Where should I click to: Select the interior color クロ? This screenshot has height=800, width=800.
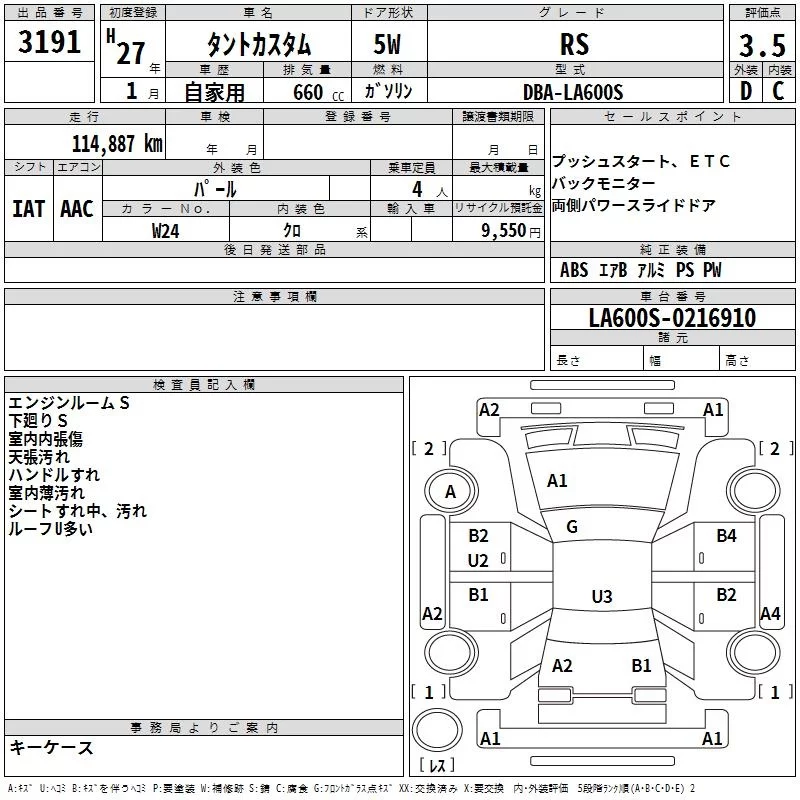click(292, 231)
